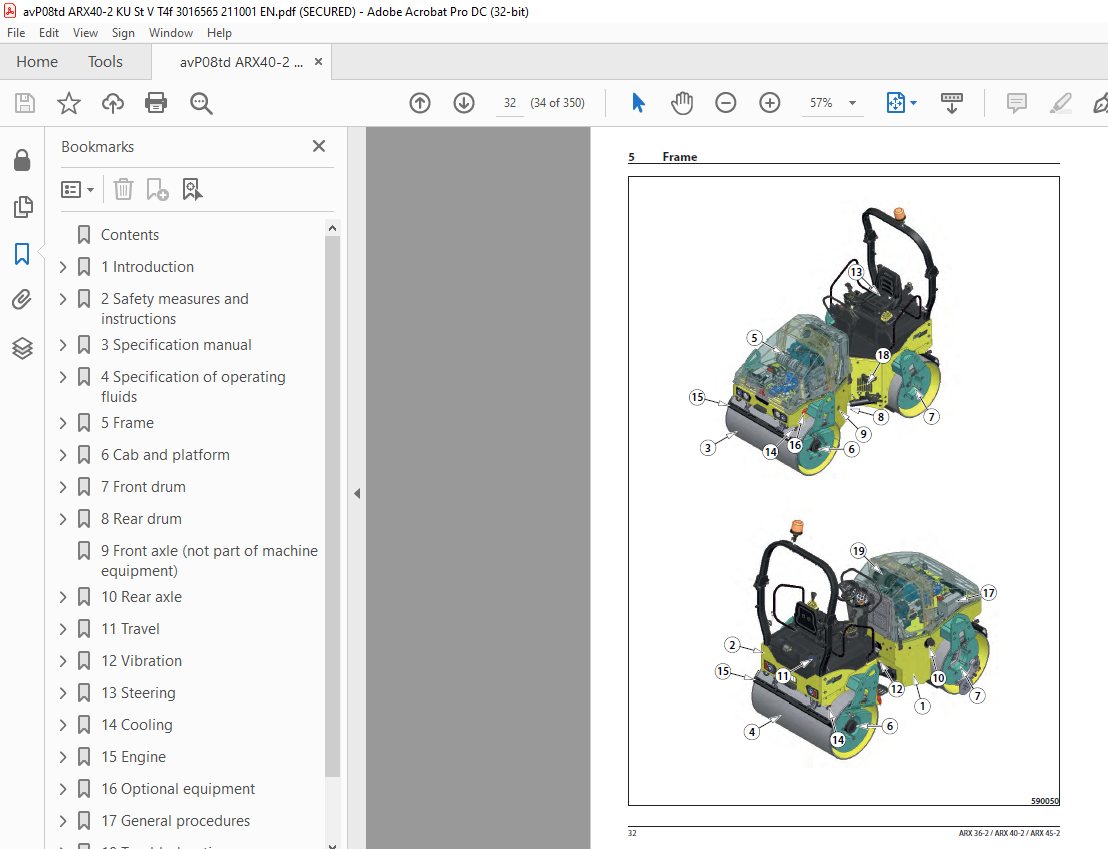Open the security lock panel

click(22, 160)
